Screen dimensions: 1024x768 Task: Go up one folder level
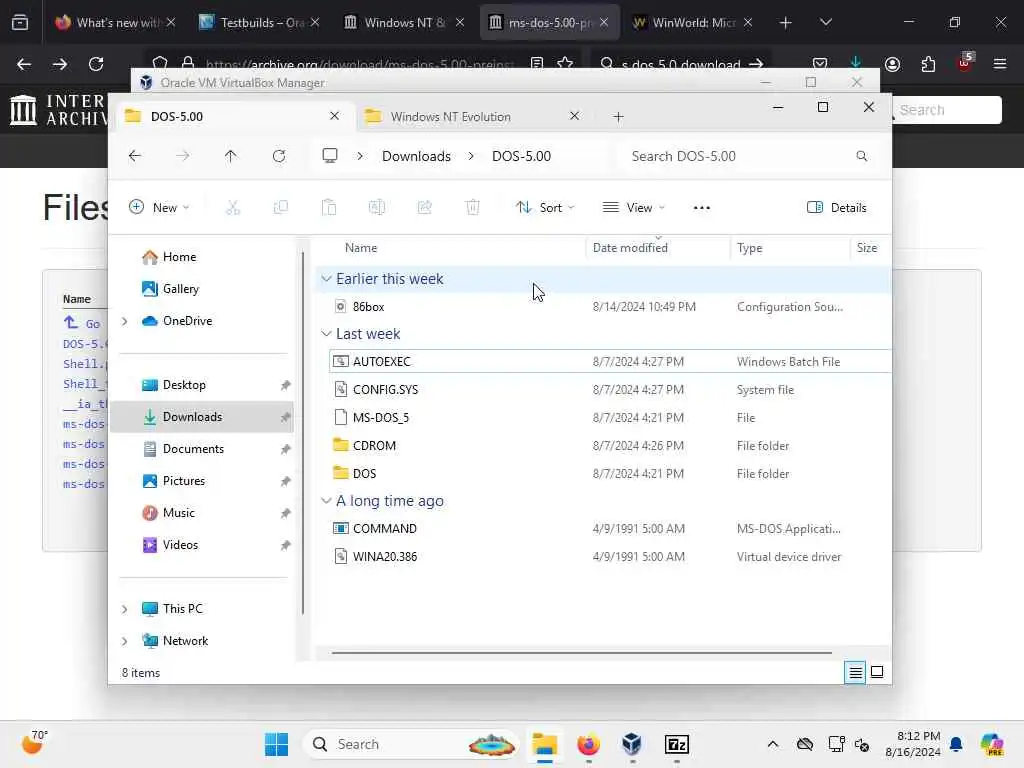pos(231,156)
